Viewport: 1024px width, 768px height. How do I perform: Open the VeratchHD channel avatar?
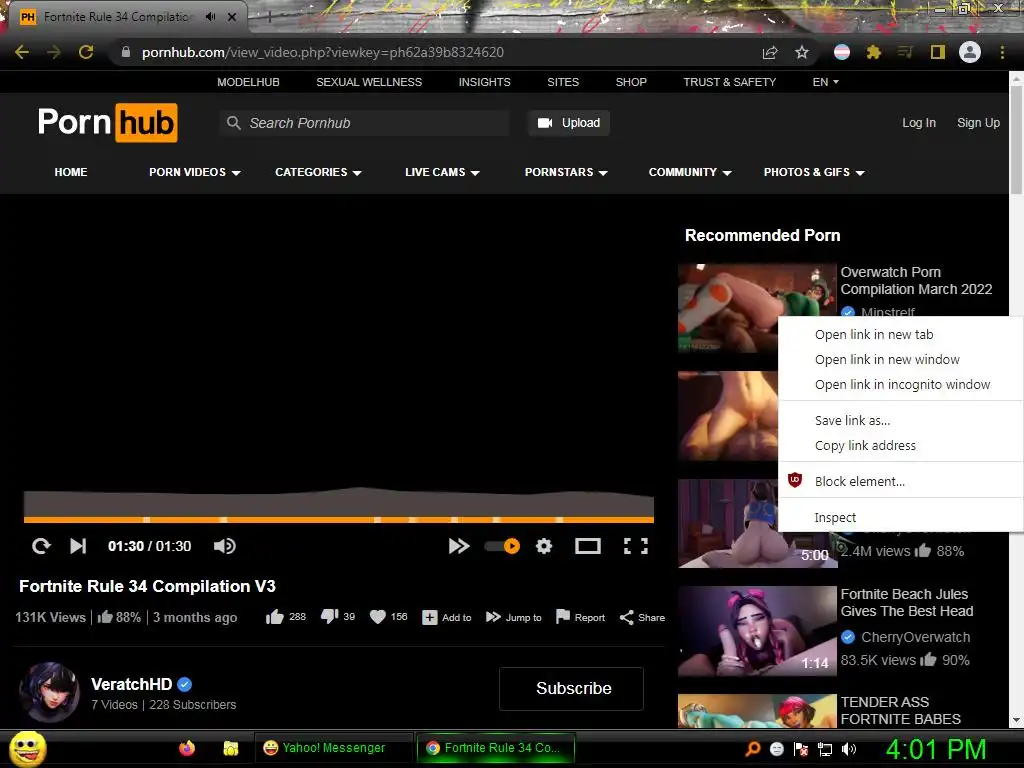point(49,692)
